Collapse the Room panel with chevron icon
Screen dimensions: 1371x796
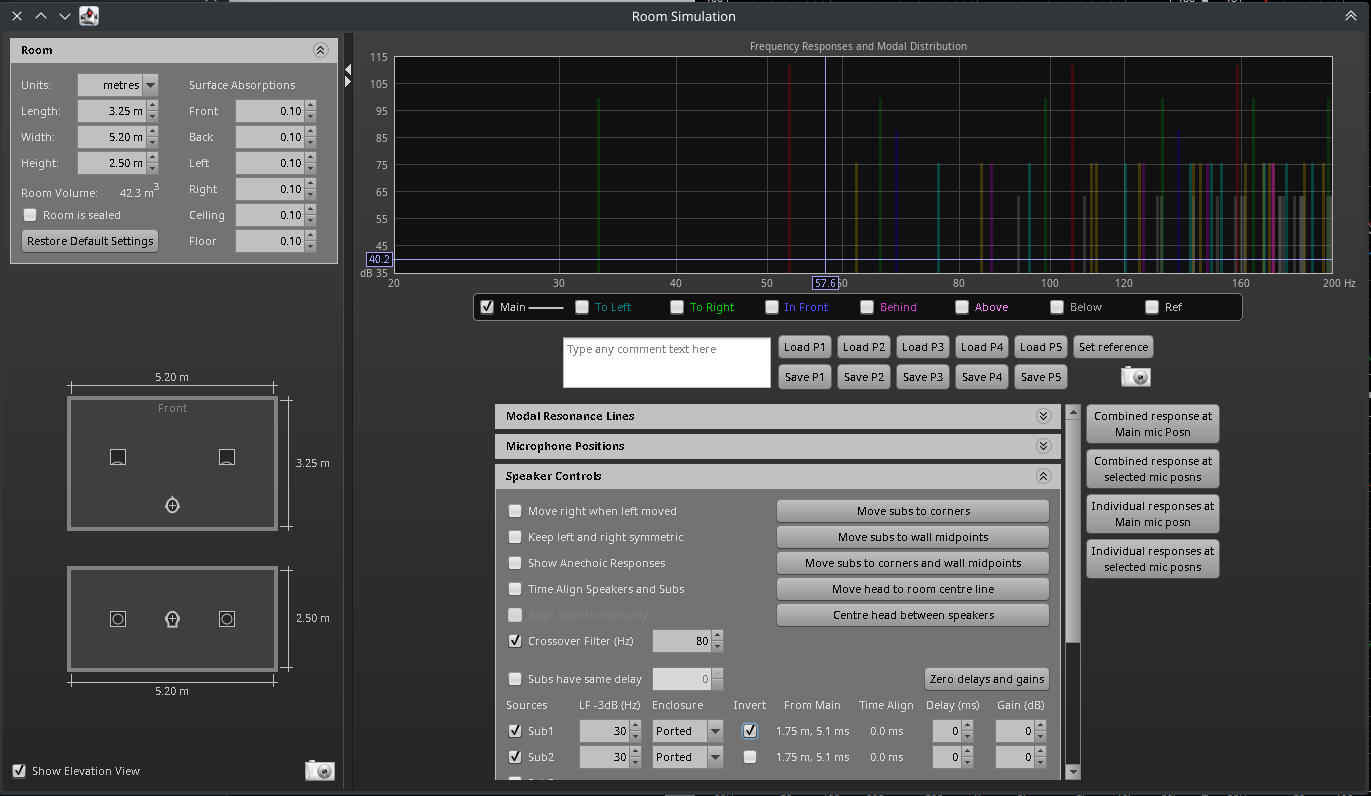tap(320, 50)
